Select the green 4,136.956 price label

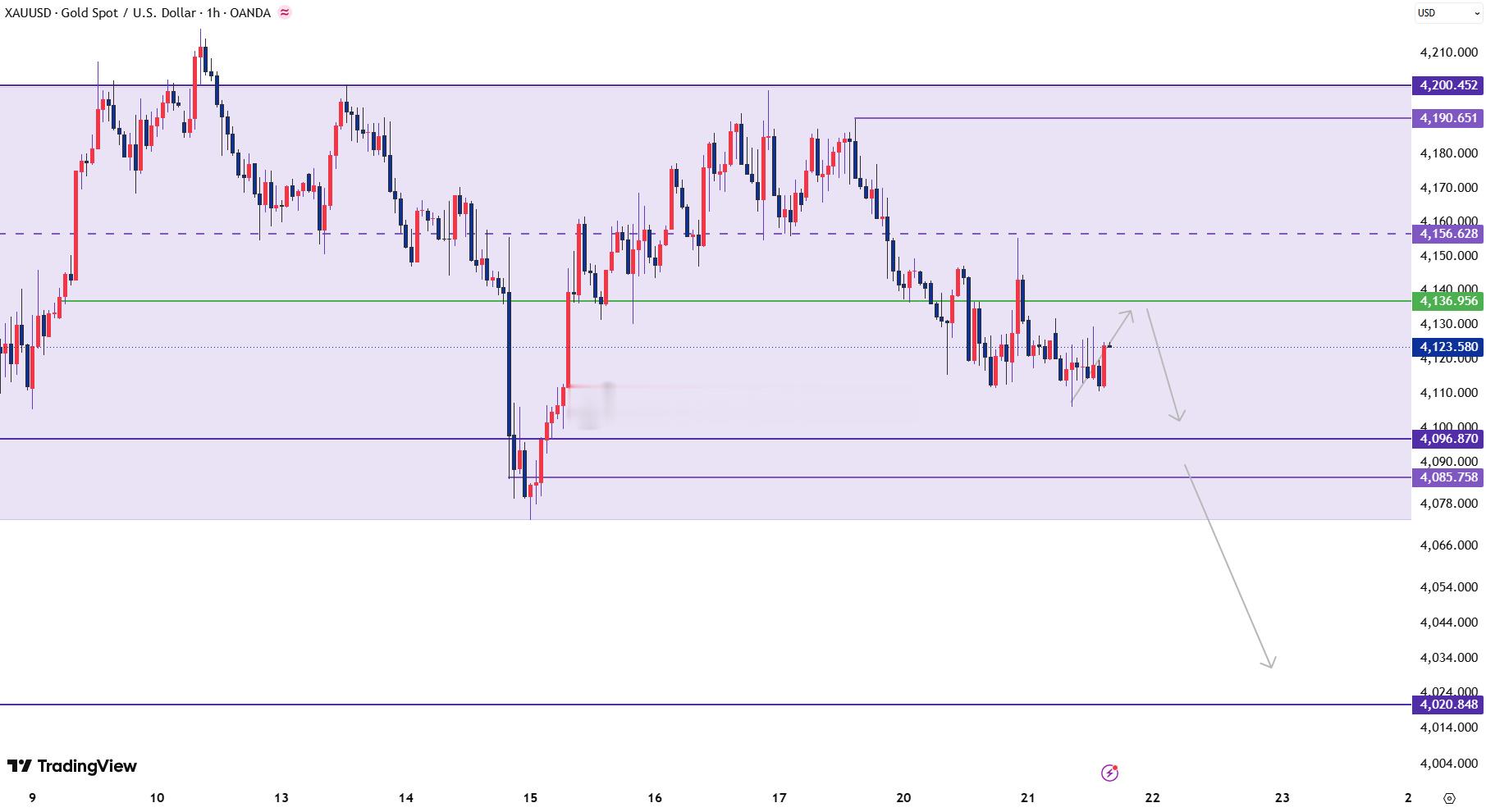tap(1448, 301)
